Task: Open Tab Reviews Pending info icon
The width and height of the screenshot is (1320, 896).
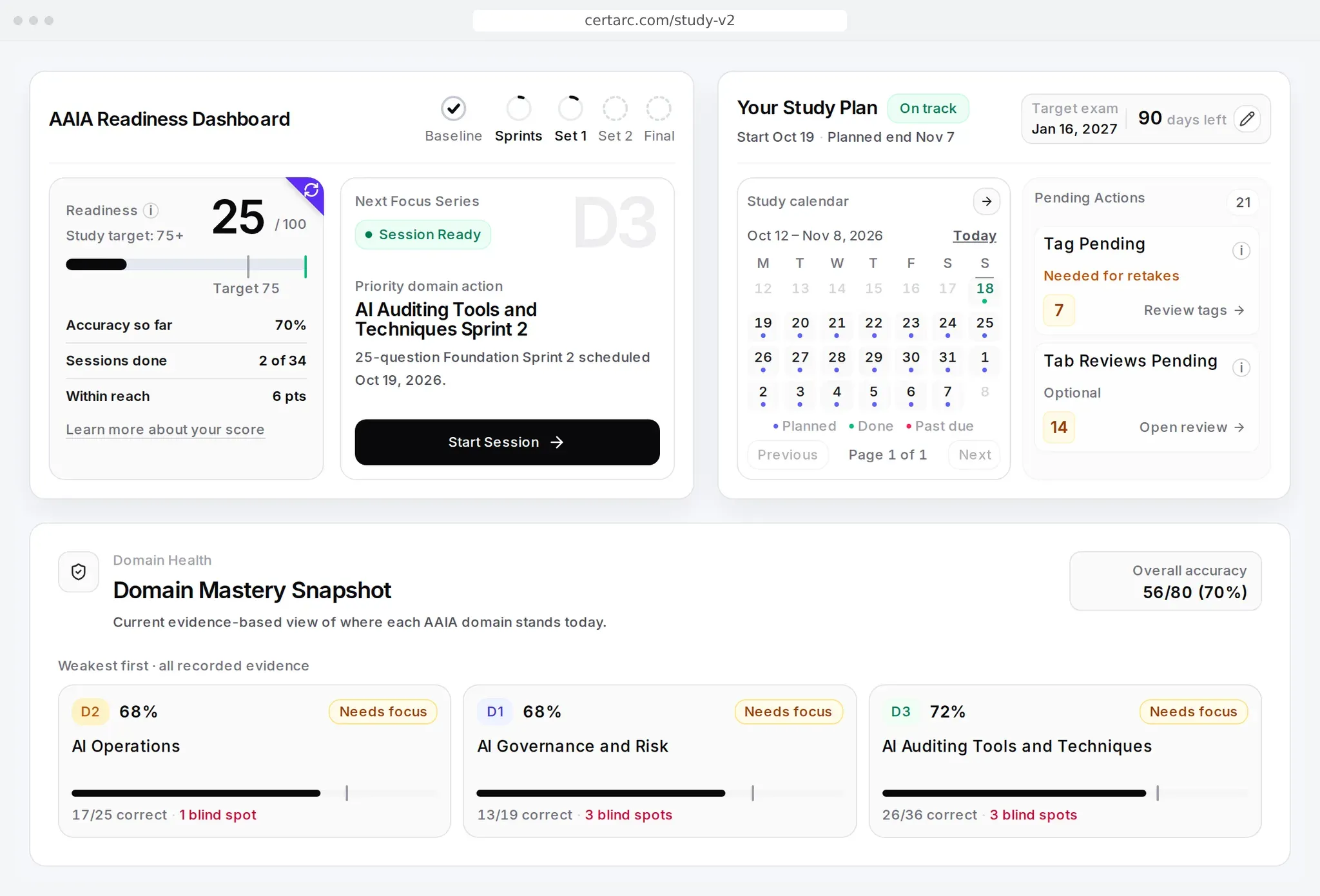Action: (1241, 367)
